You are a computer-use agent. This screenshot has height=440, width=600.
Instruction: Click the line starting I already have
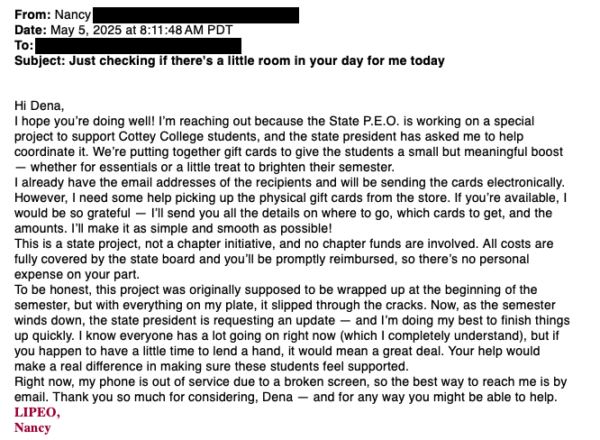[x=289, y=182]
